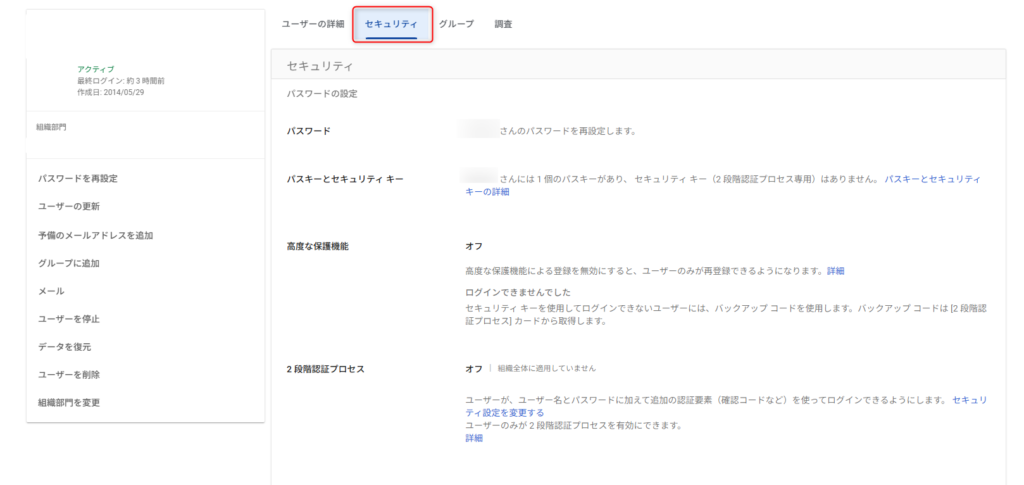Follow the セキュリティ設定を変更する link
The image size is (1024, 485).
(x=969, y=400)
